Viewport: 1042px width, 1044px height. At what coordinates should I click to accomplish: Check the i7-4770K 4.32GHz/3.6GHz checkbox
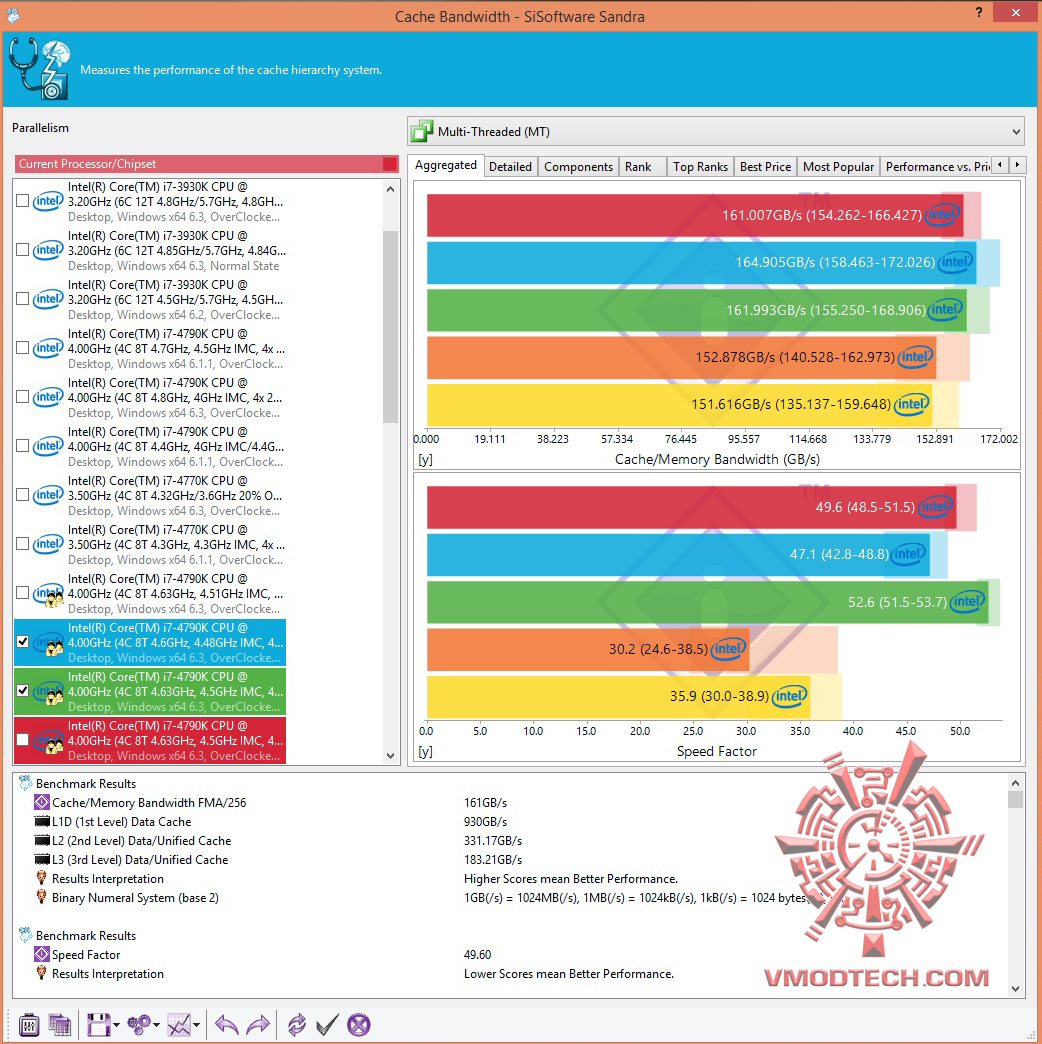[x=23, y=495]
